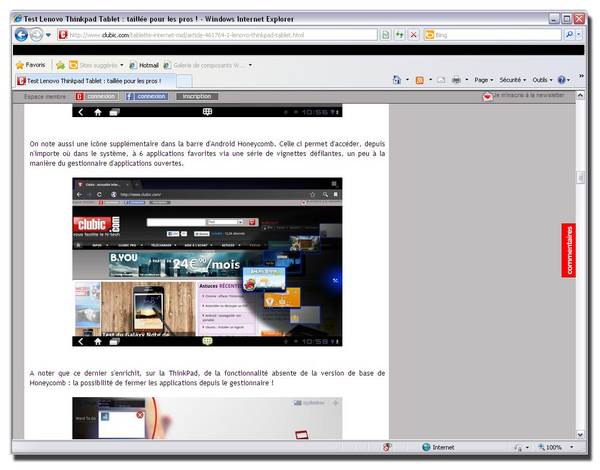Expand the Print dropdown arrow
The image size is (600, 470).
click(x=467, y=80)
